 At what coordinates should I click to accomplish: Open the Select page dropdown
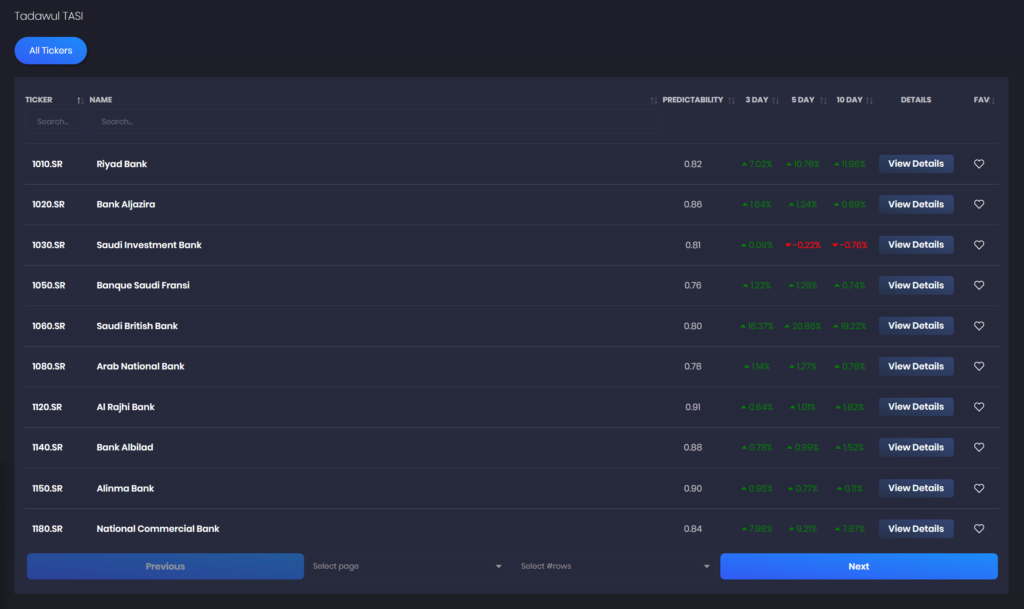tap(407, 566)
